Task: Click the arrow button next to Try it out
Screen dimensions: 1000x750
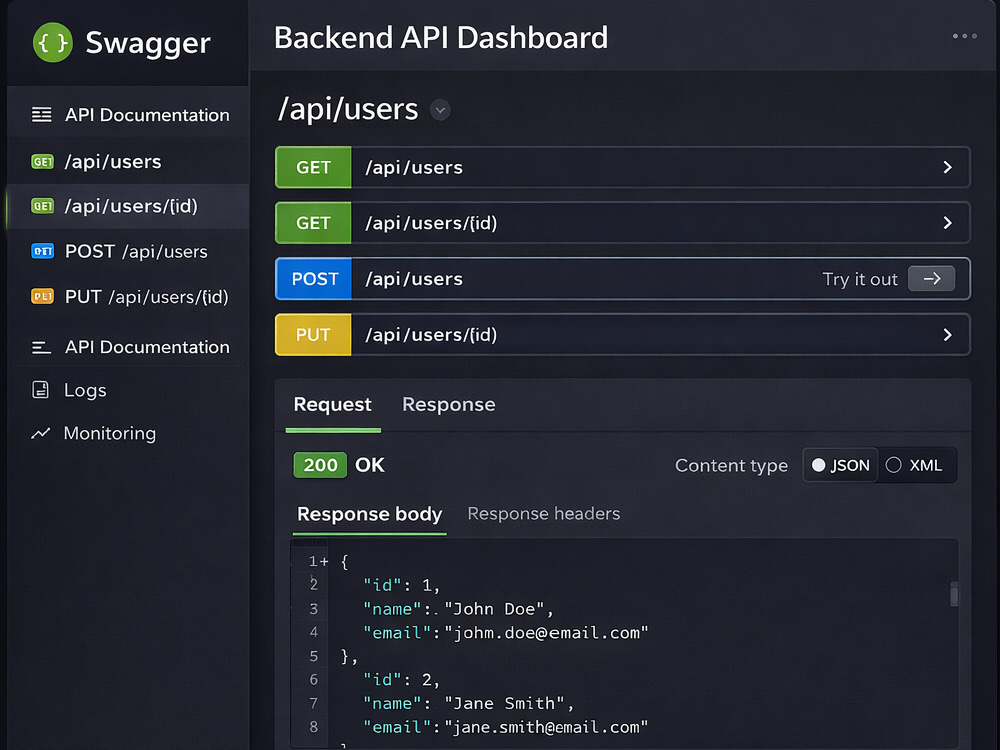Action: coord(931,279)
